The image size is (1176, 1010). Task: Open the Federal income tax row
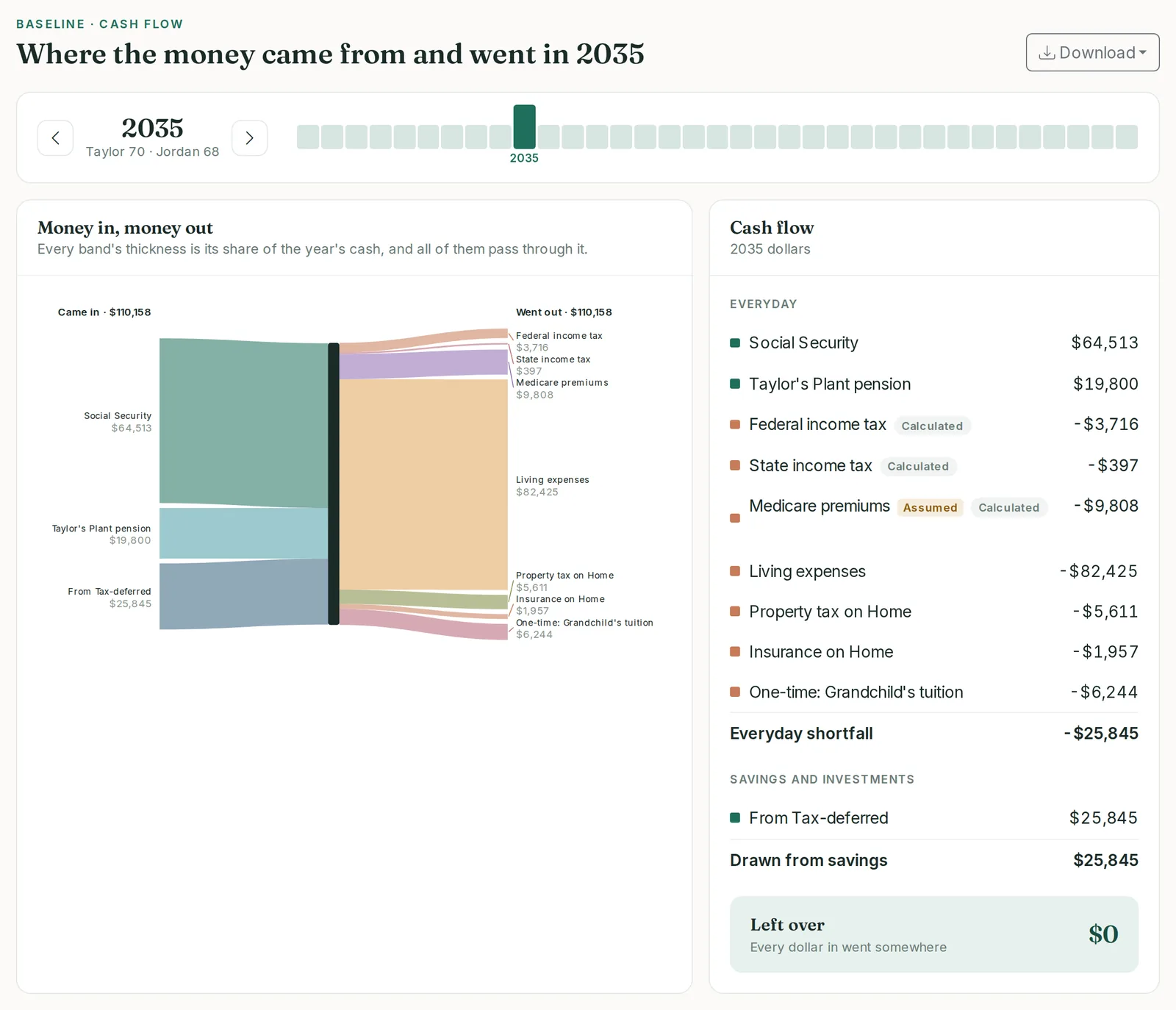click(x=933, y=424)
